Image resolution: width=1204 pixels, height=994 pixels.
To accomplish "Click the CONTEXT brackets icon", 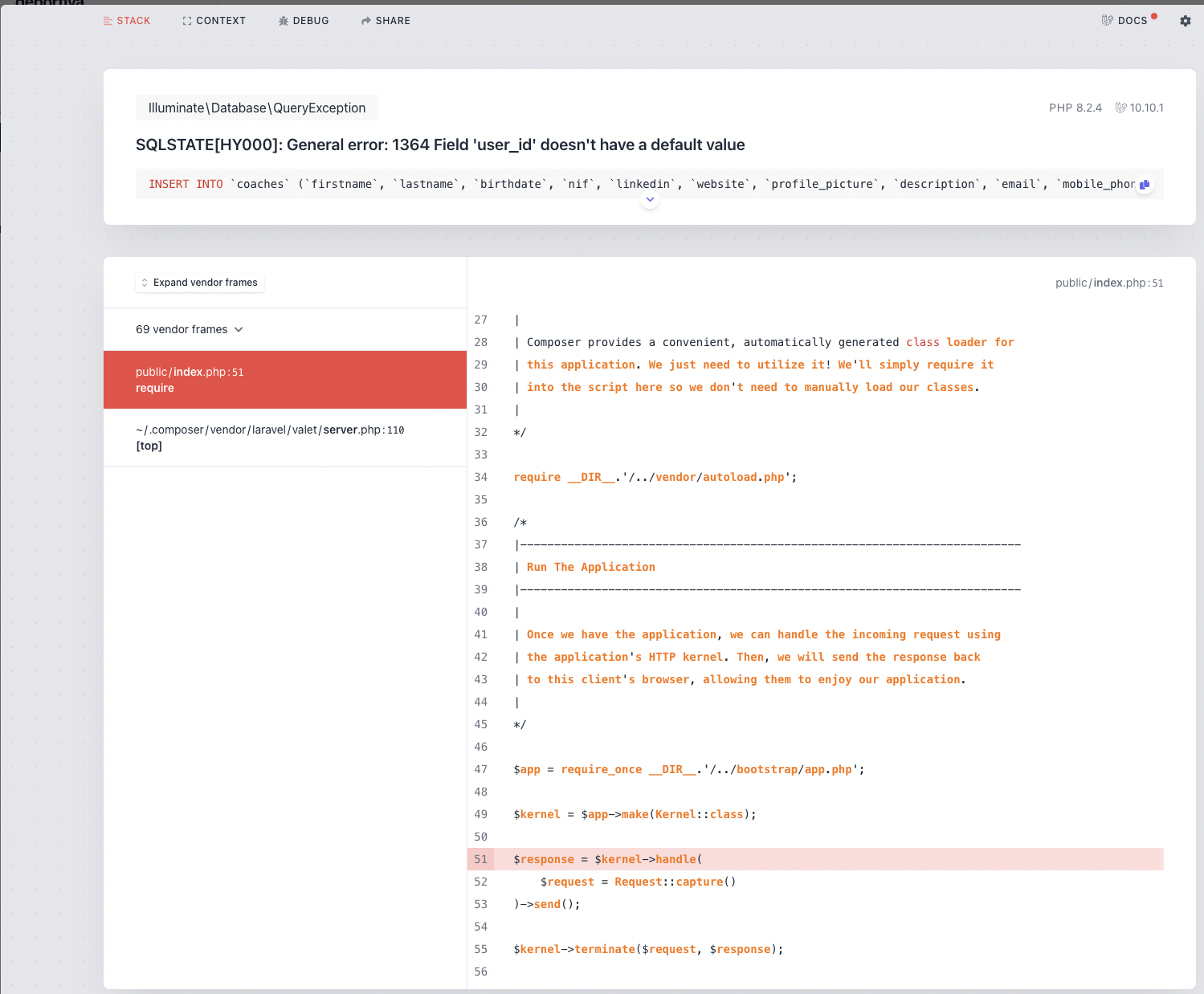I will click(186, 20).
